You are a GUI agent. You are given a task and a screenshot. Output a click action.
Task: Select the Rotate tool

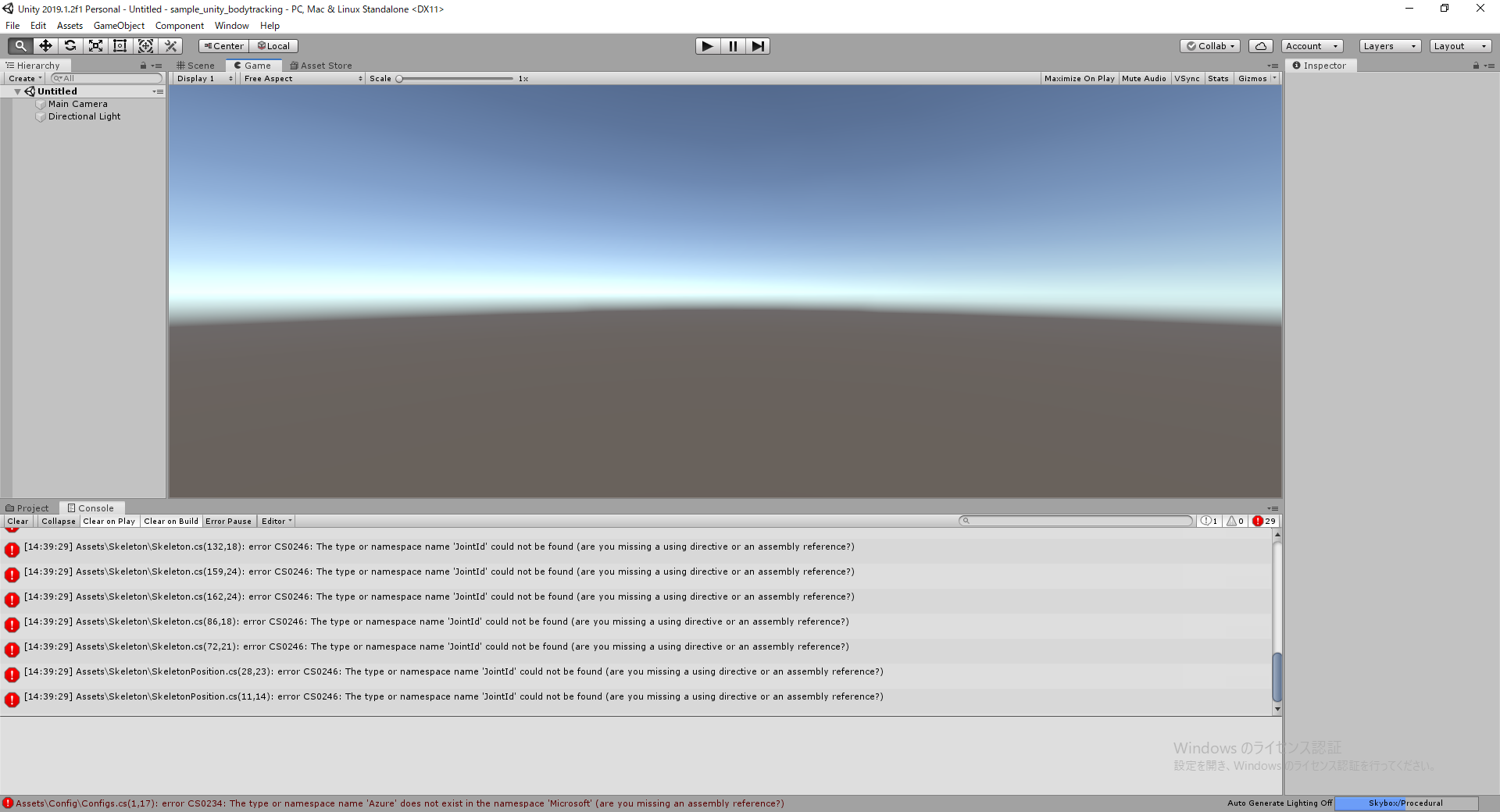[70, 45]
